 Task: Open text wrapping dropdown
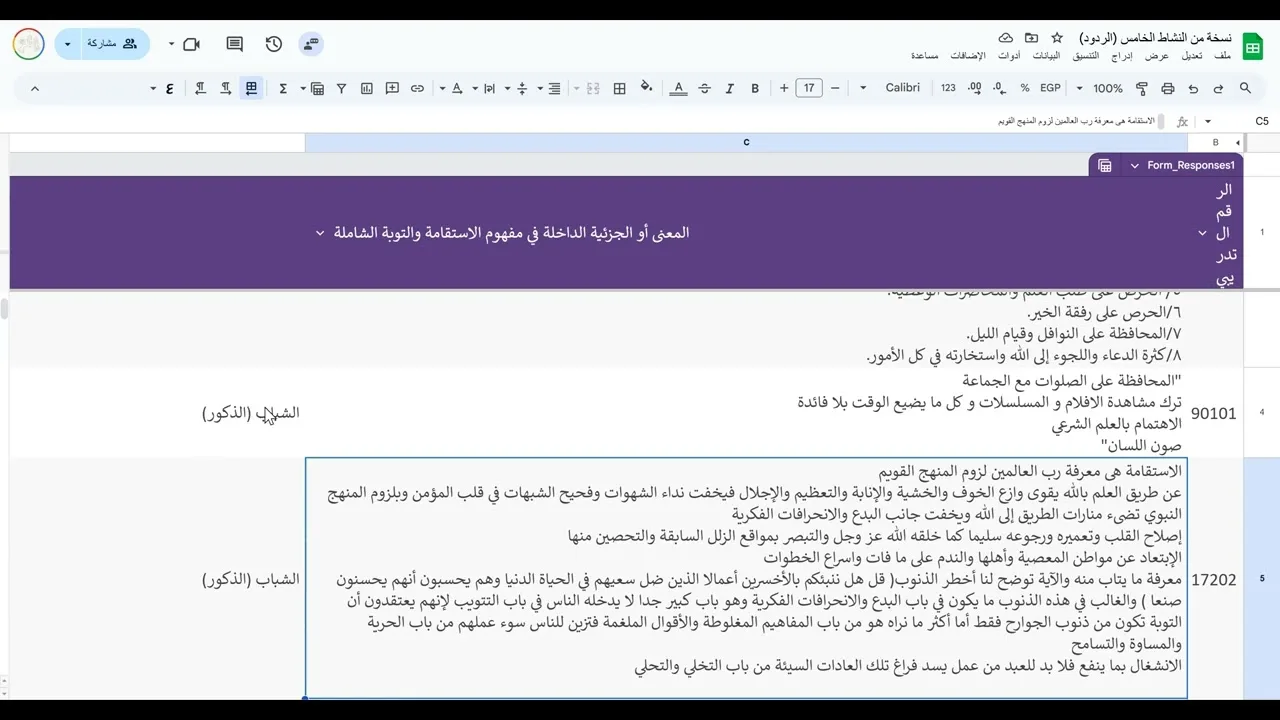pyautogui.click(x=484, y=88)
